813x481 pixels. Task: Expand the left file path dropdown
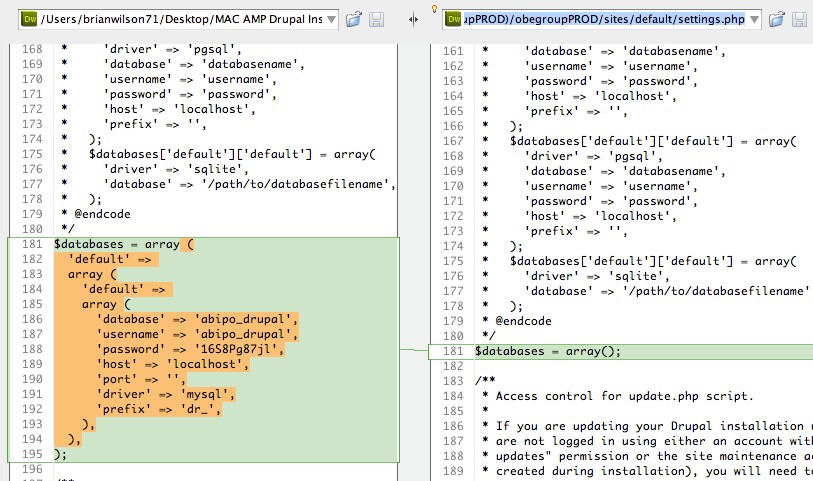331,20
